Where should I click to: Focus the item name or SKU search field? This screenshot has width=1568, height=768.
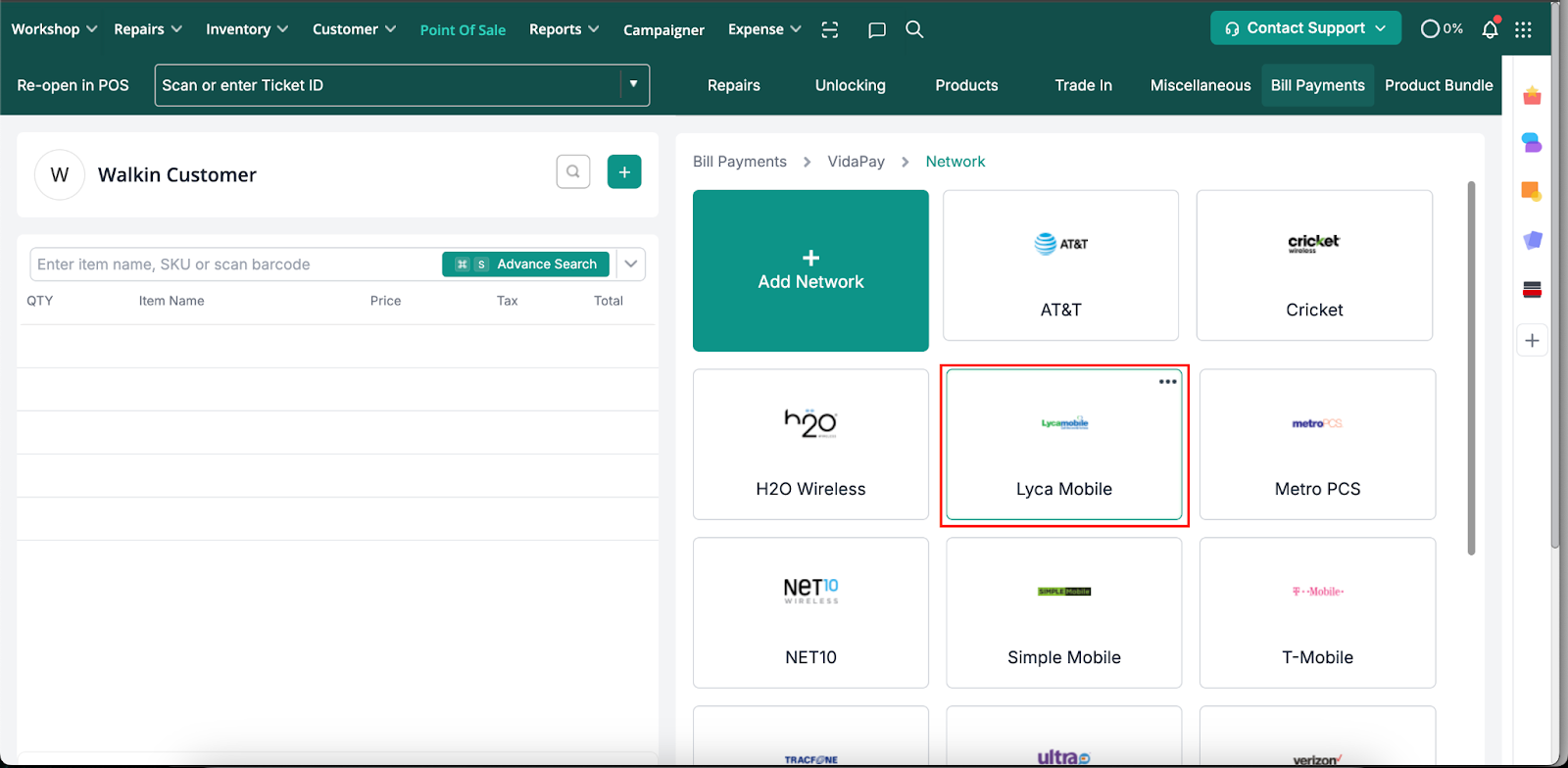[237, 264]
